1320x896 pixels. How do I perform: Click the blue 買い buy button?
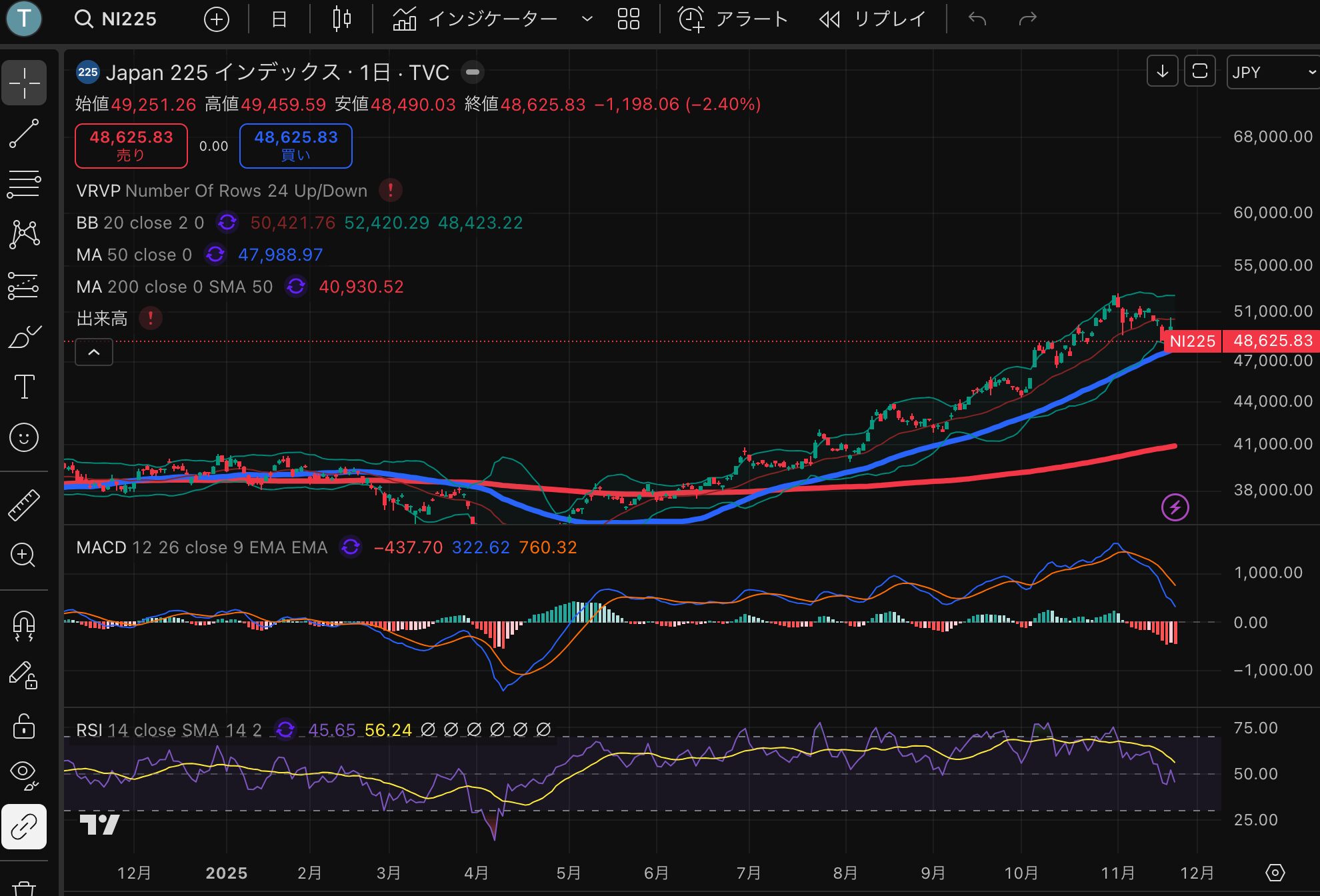(295, 145)
